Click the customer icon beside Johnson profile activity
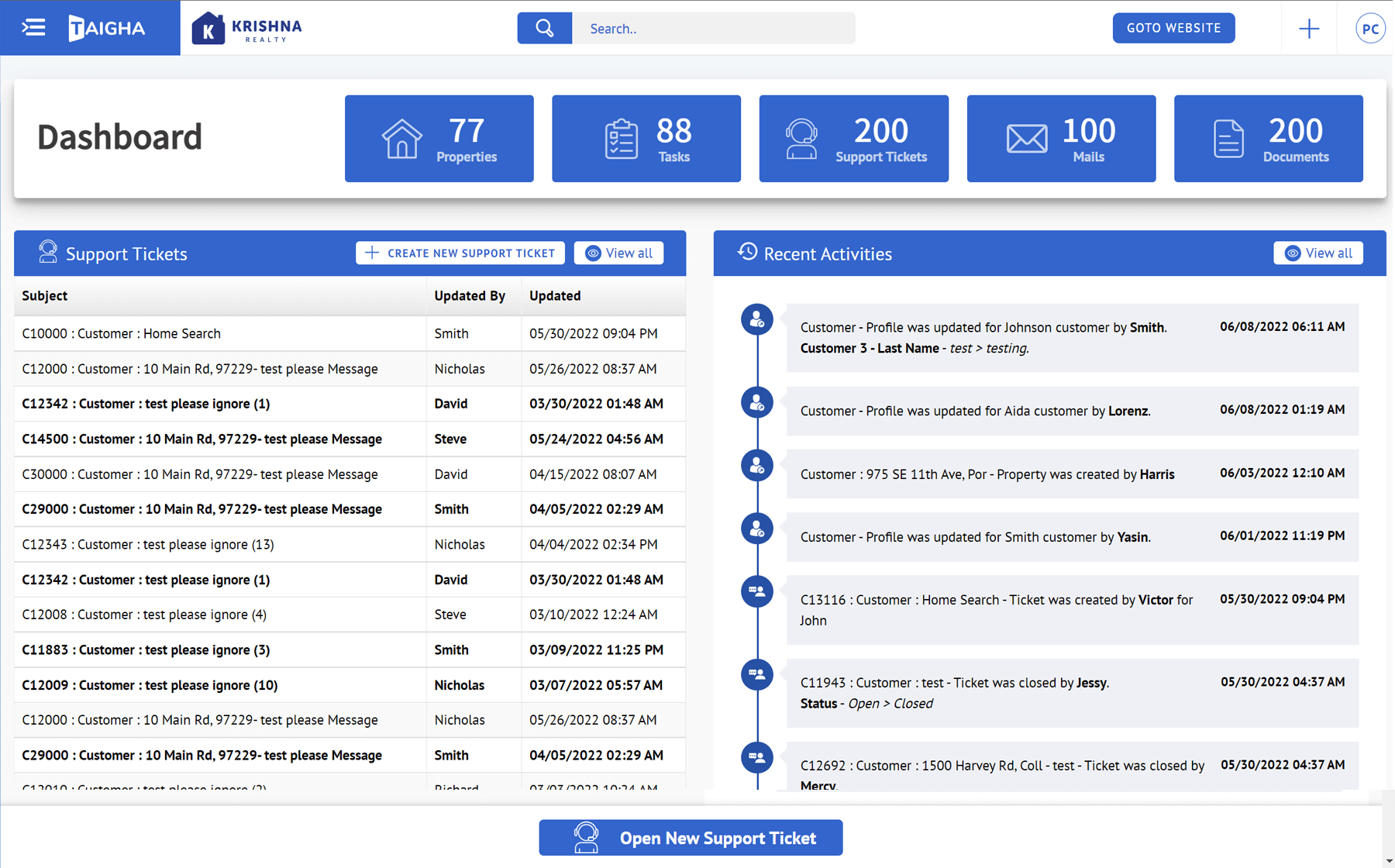This screenshot has height=868, width=1395. coord(757,319)
